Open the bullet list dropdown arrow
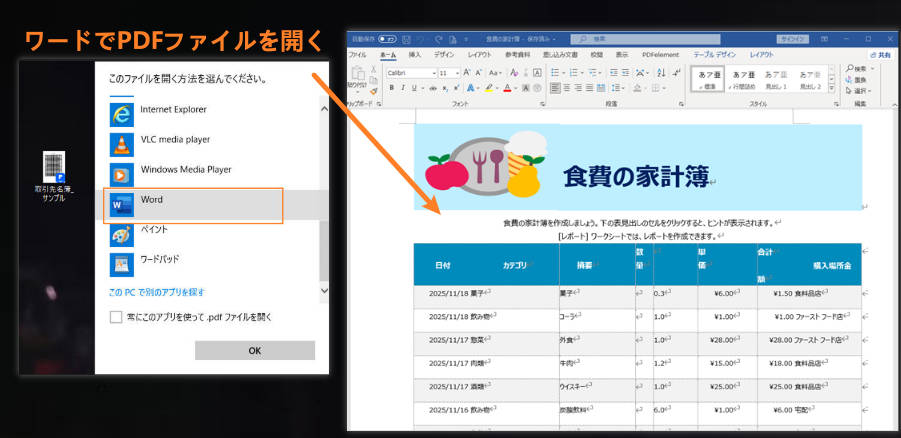The image size is (901, 438). 564,73
